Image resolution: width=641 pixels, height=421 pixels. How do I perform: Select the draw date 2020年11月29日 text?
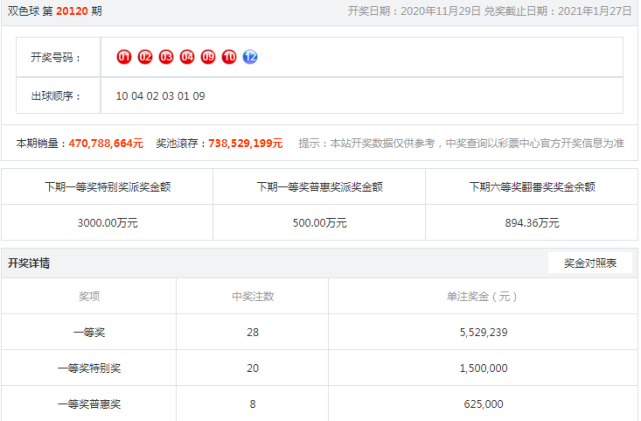[440, 11]
